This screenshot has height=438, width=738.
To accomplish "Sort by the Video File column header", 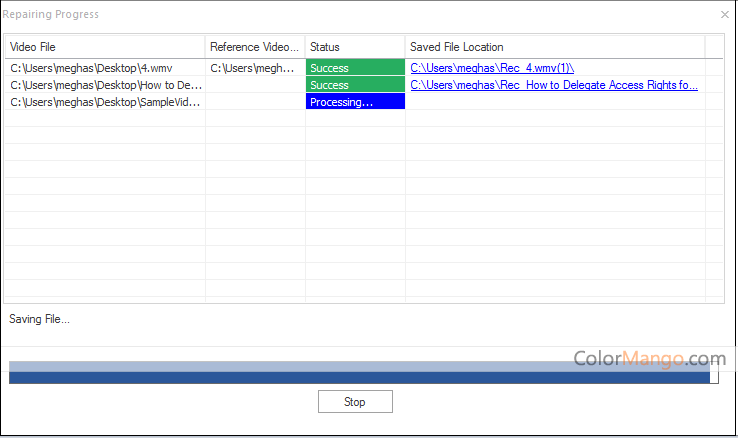I will (x=105, y=48).
